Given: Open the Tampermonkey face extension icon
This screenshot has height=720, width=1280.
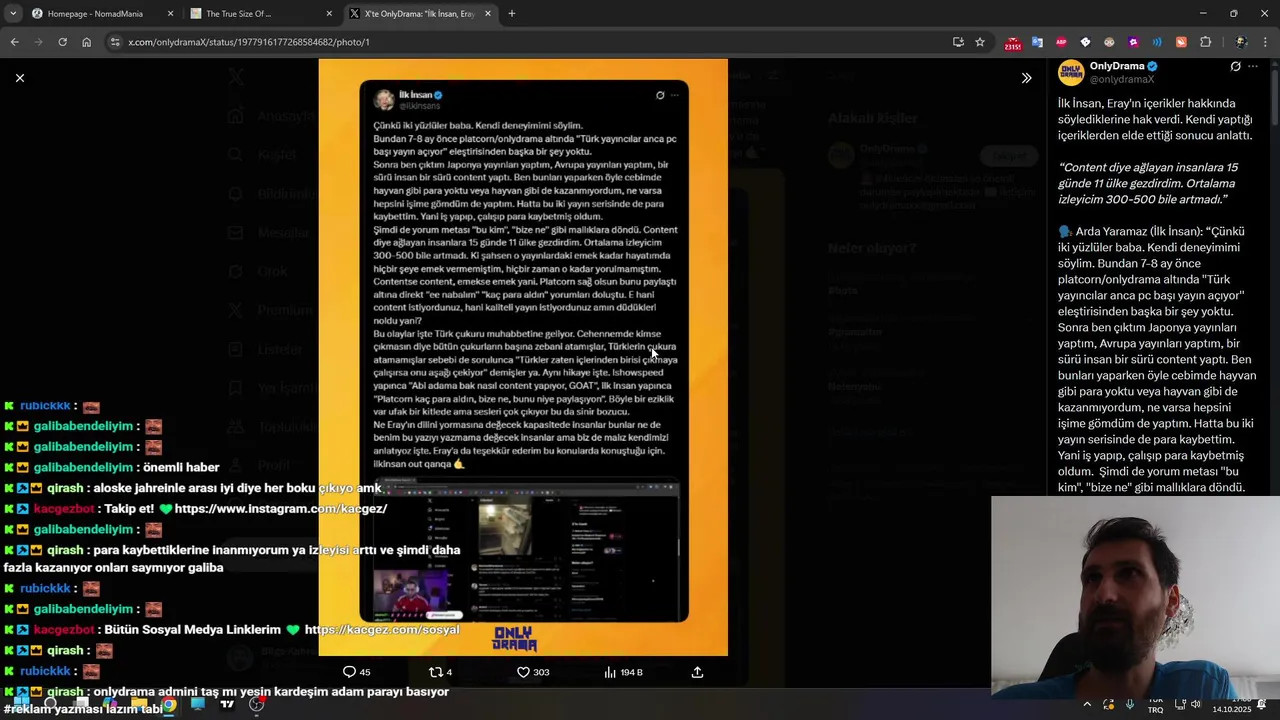Looking at the screenshot, I should tap(1109, 42).
